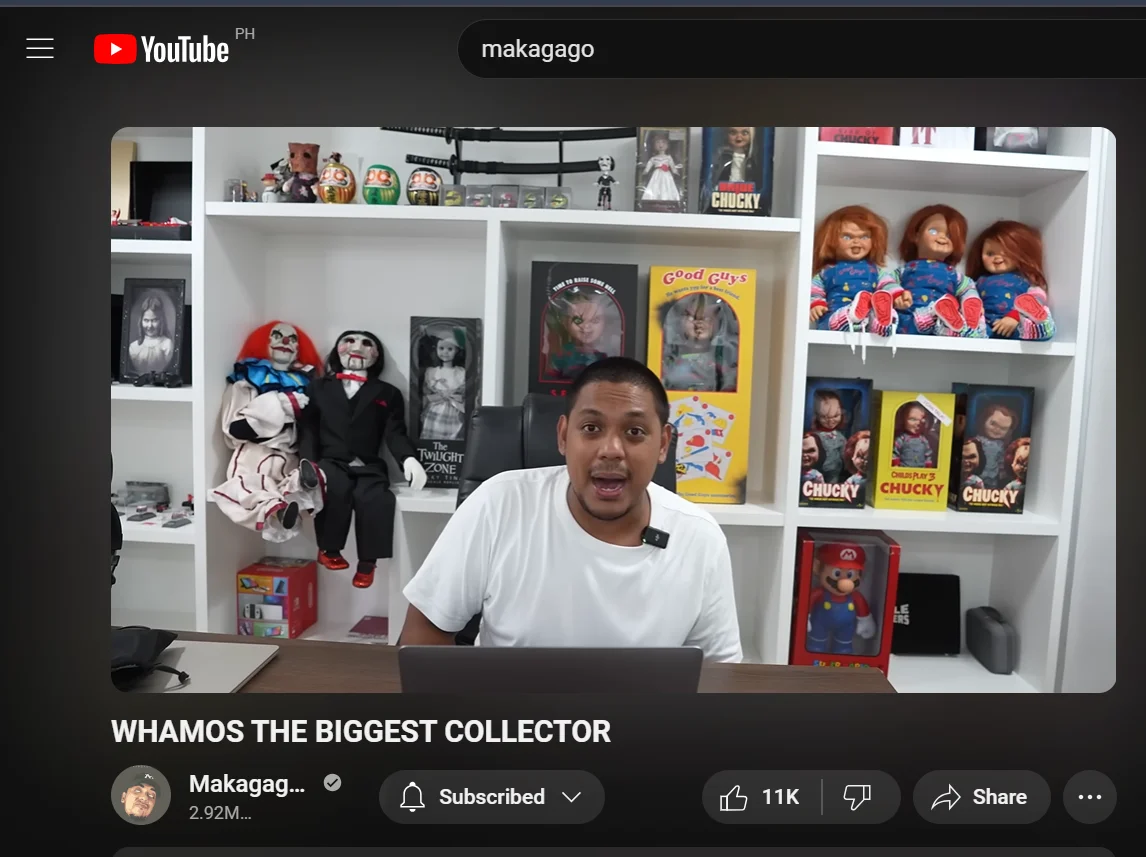This screenshot has height=857, width=1146.
Task: Open the Subscribed button
Action: pyautogui.click(x=492, y=796)
